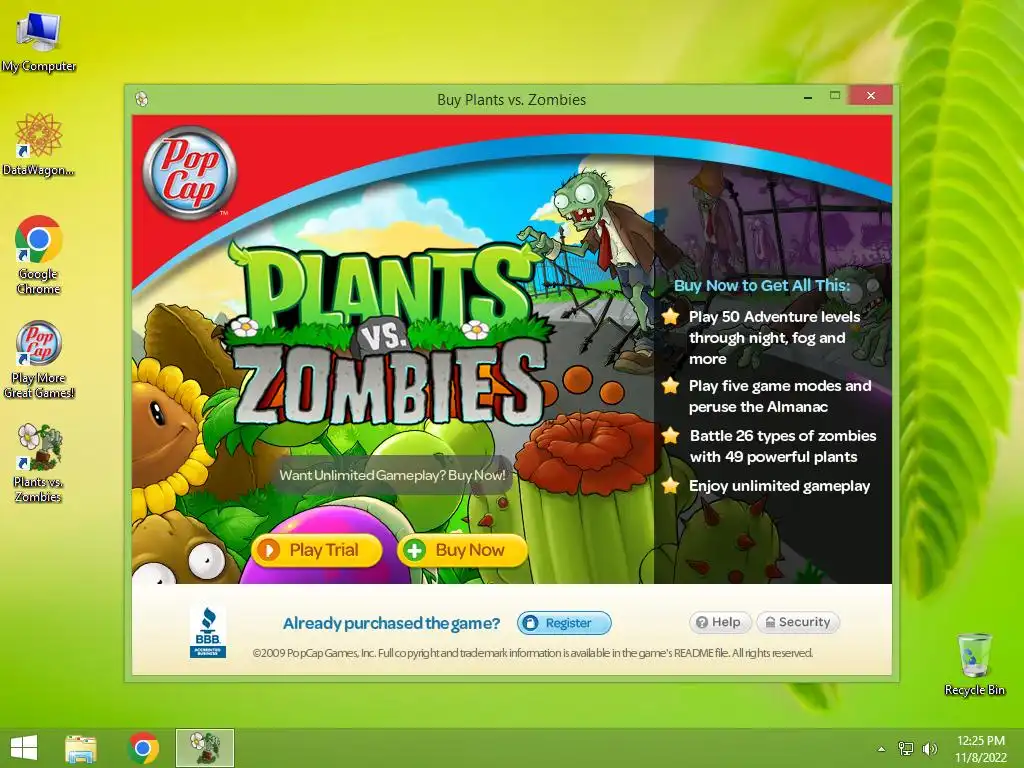Click the Already purchased the game? text
The image size is (1024, 768).
(x=391, y=624)
